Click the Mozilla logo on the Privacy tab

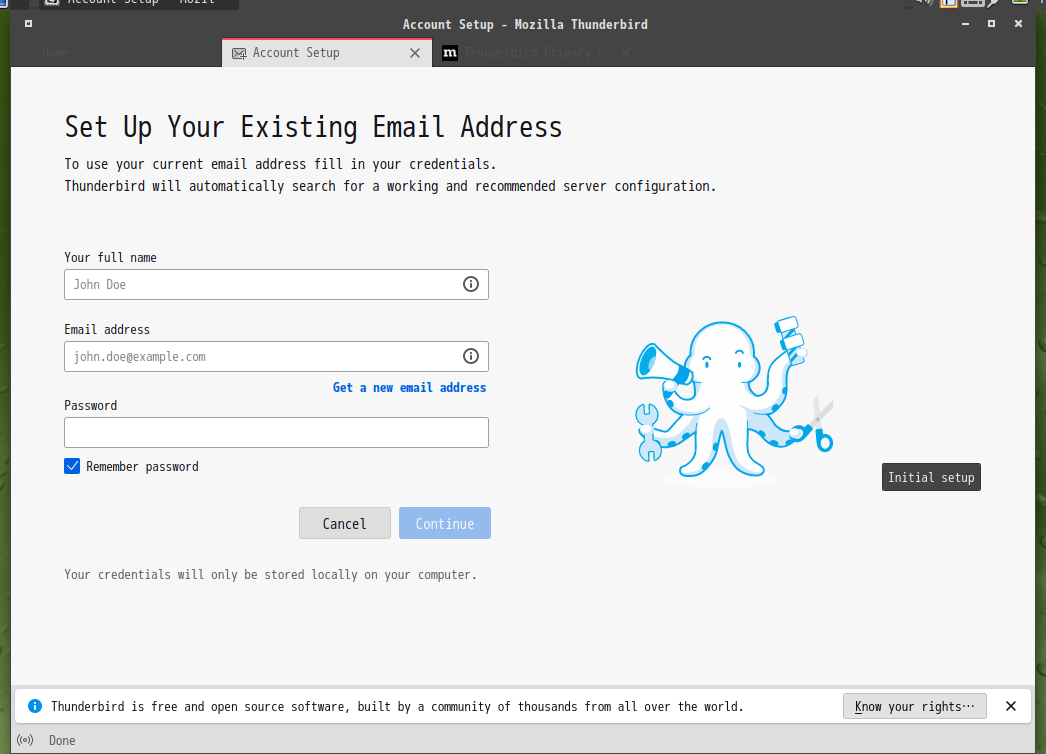coord(450,53)
